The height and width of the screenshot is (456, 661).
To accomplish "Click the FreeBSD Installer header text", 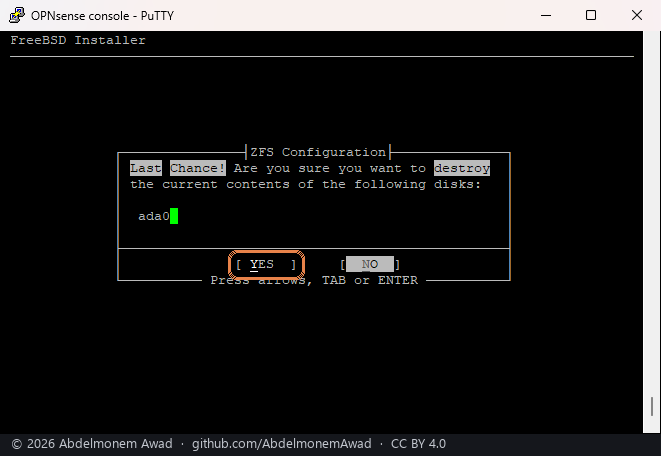I will [x=78, y=40].
